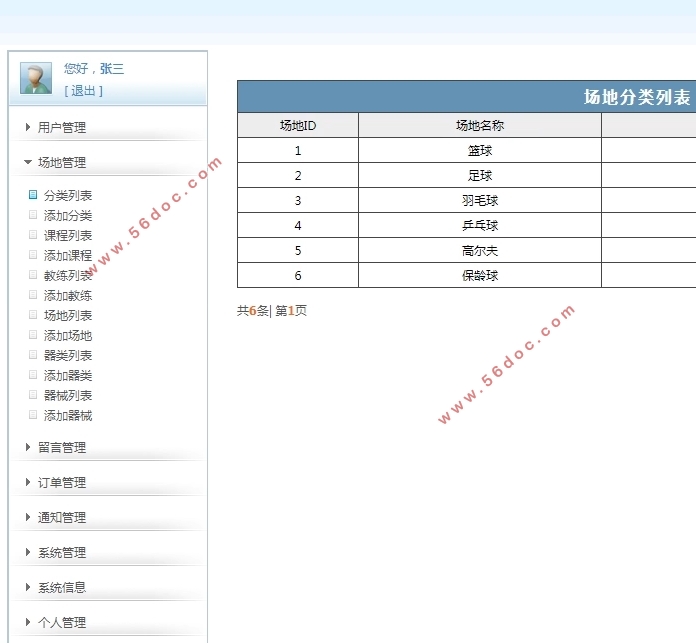The height and width of the screenshot is (643, 696).
Task: Click the icon beside 添加分类
Action: coord(33,216)
